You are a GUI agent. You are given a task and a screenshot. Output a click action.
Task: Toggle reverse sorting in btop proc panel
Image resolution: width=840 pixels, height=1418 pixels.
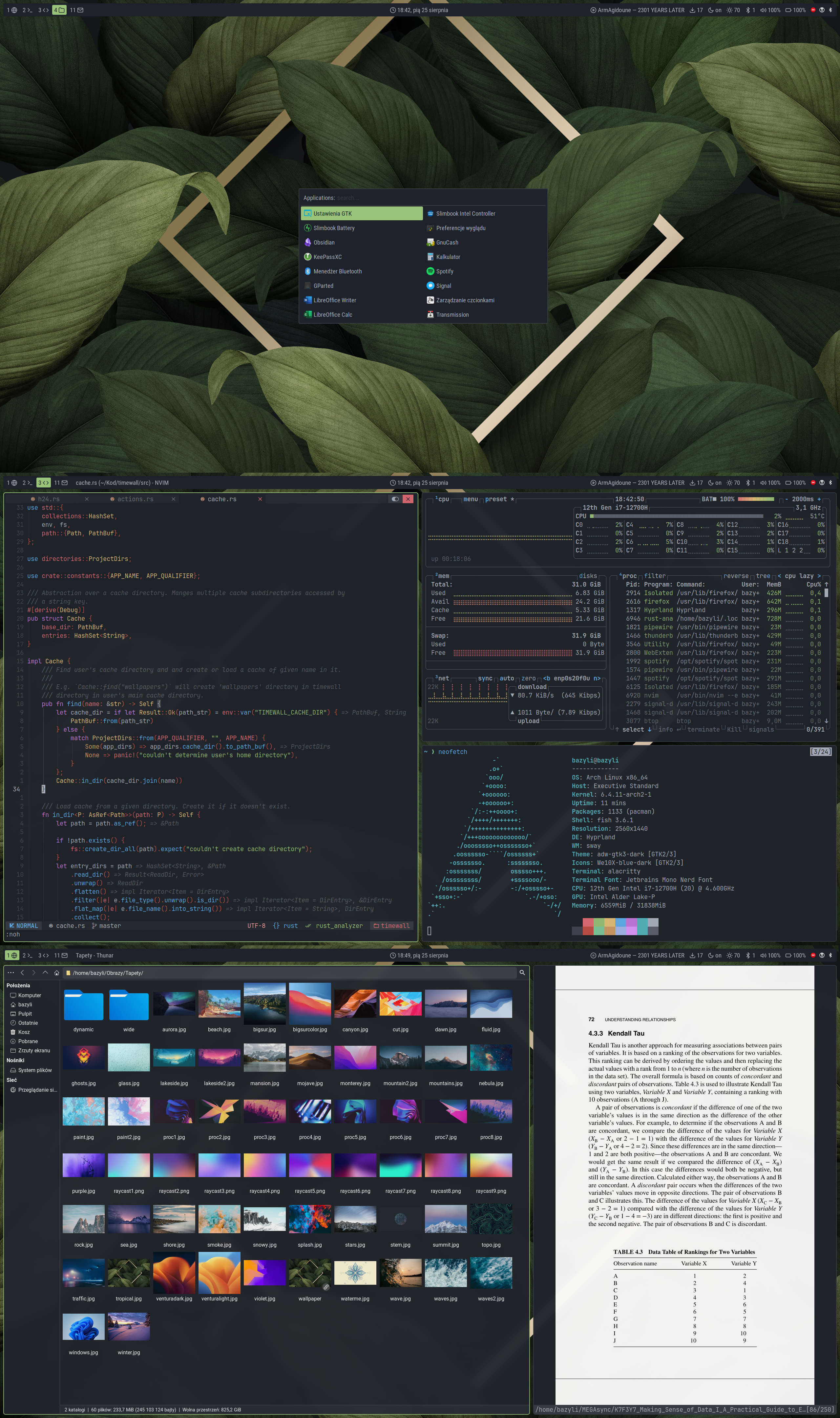point(736,576)
